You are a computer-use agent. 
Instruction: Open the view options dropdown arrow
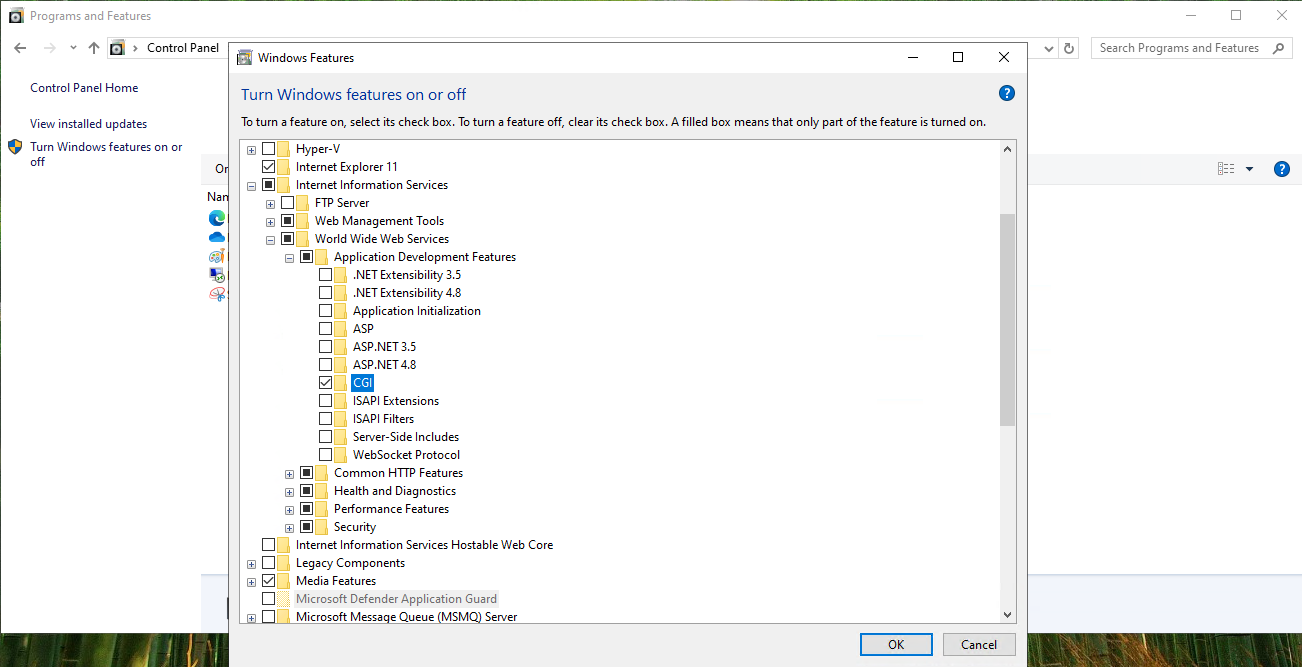click(x=1249, y=169)
